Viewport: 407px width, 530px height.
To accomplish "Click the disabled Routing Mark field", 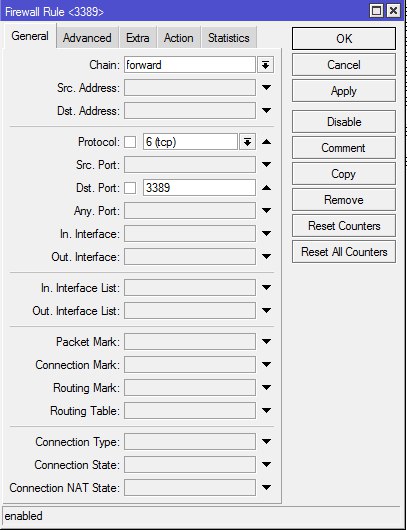I will coord(190,388).
